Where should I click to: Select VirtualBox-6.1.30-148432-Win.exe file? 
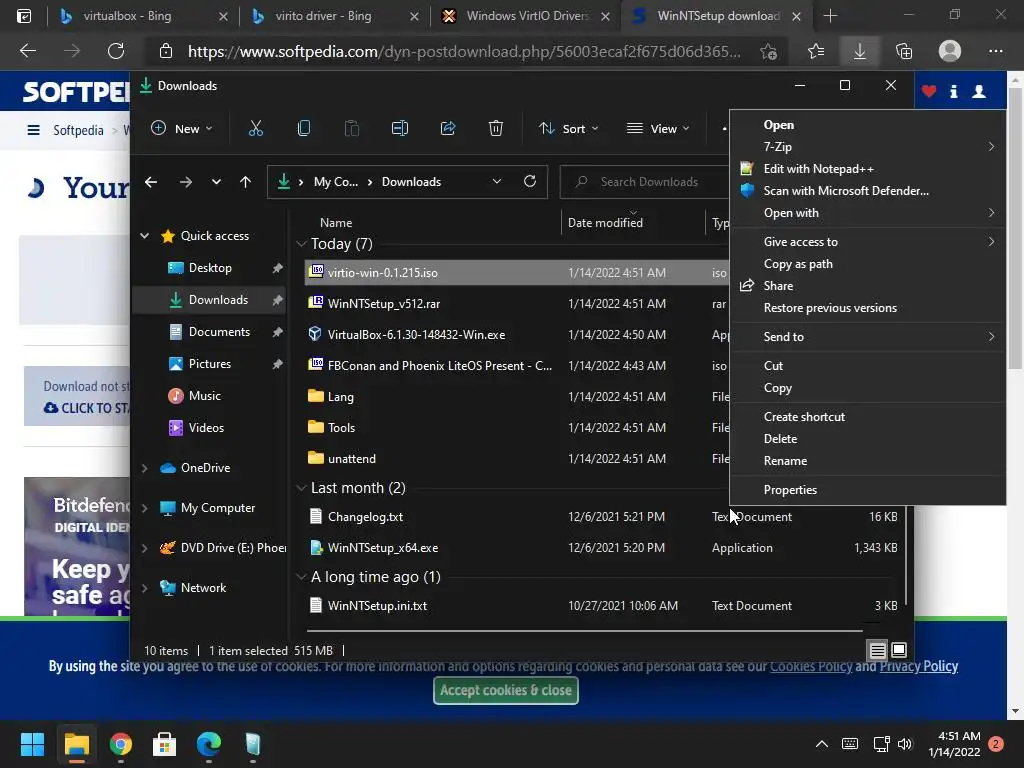(x=416, y=335)
